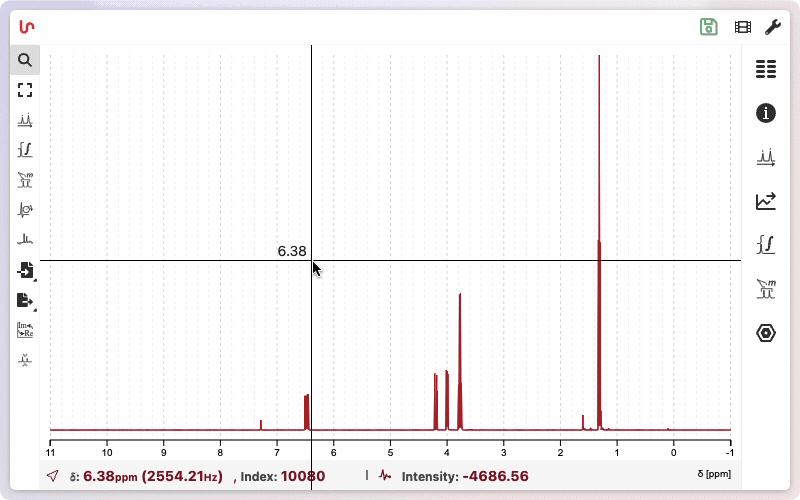
Task: Open settings with the wrench icon
Action: coord(772,27)
